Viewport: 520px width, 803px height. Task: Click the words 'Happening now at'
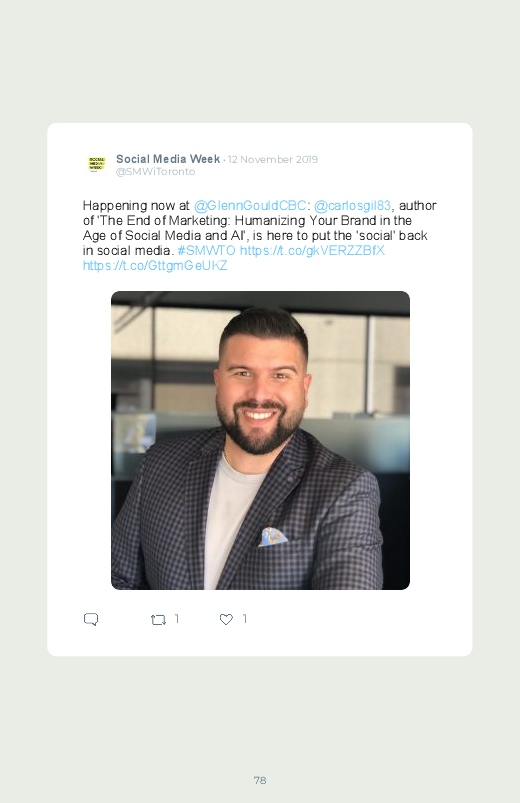point(136,206)
